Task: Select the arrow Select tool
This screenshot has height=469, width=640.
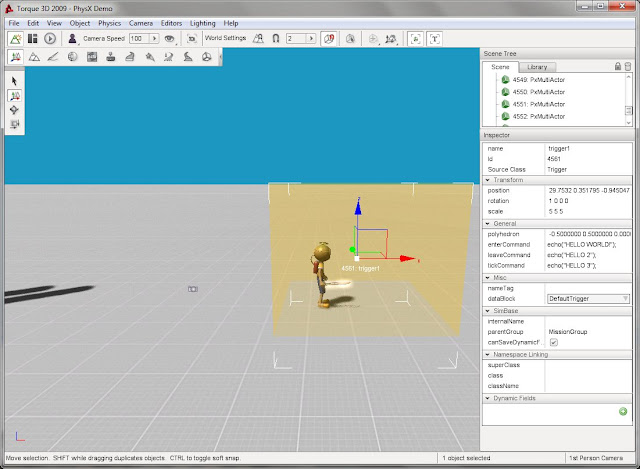Action: (x=14, y=80)
